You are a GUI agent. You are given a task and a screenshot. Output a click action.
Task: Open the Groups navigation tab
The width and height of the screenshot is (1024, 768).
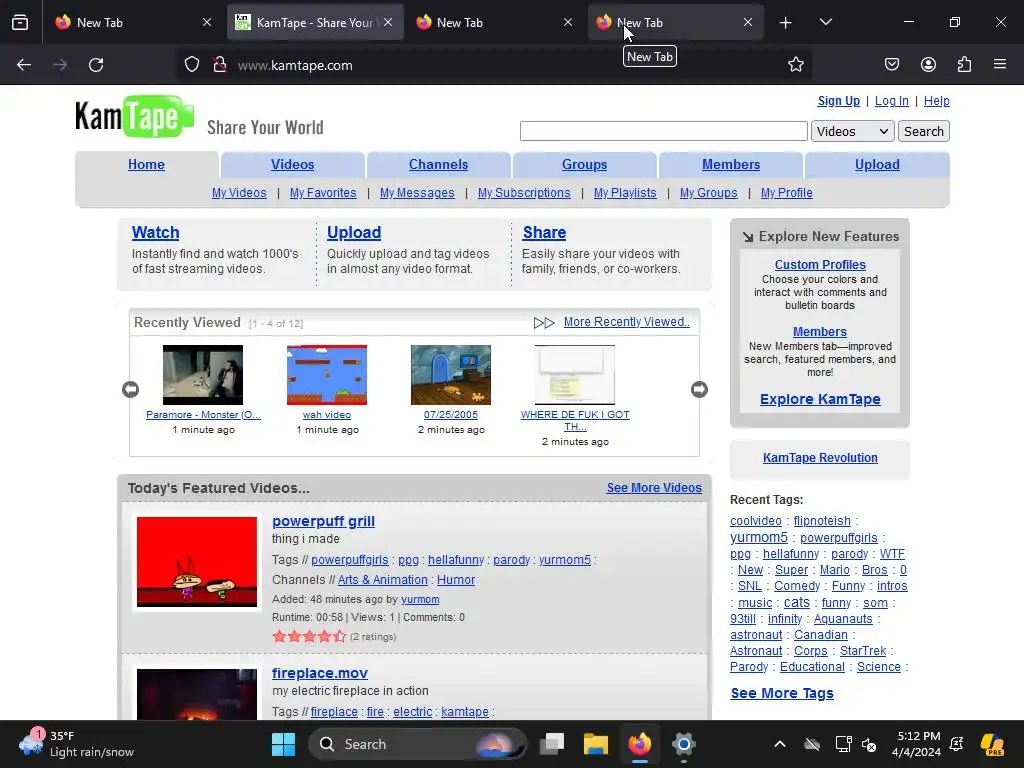(x=584, y=165)
